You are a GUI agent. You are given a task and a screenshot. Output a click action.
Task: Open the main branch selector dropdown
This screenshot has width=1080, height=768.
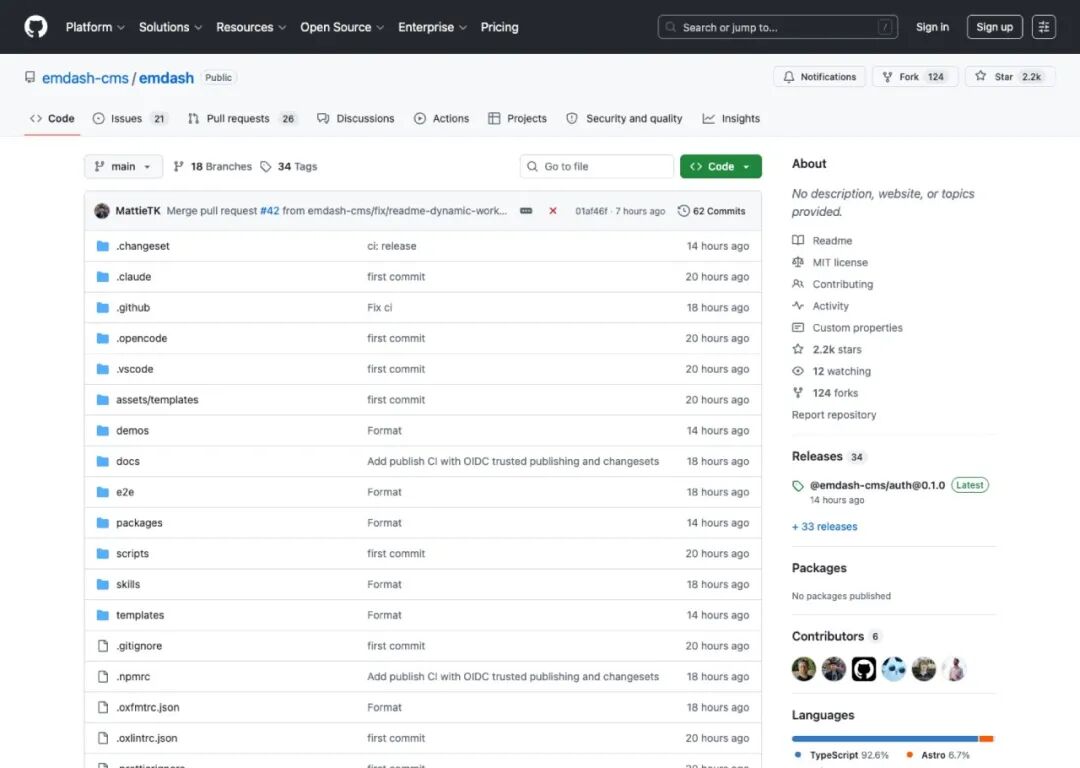[122, 166]
